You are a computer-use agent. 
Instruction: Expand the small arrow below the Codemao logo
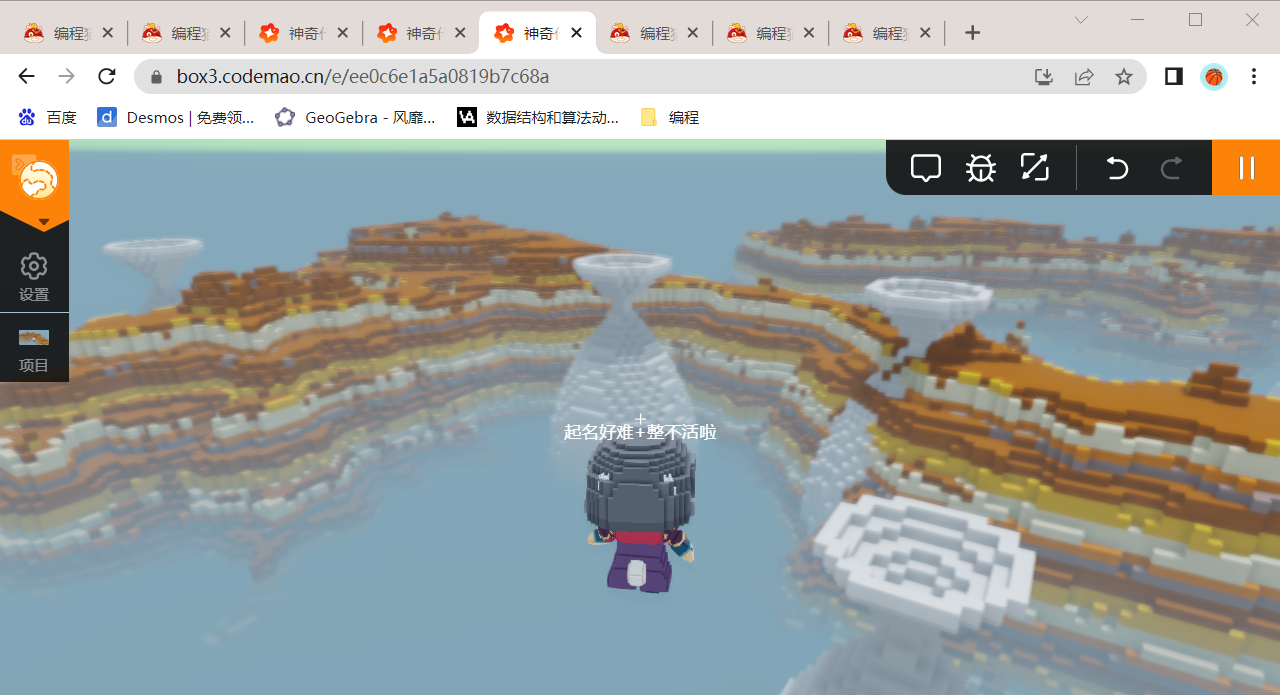coord(44,222)
